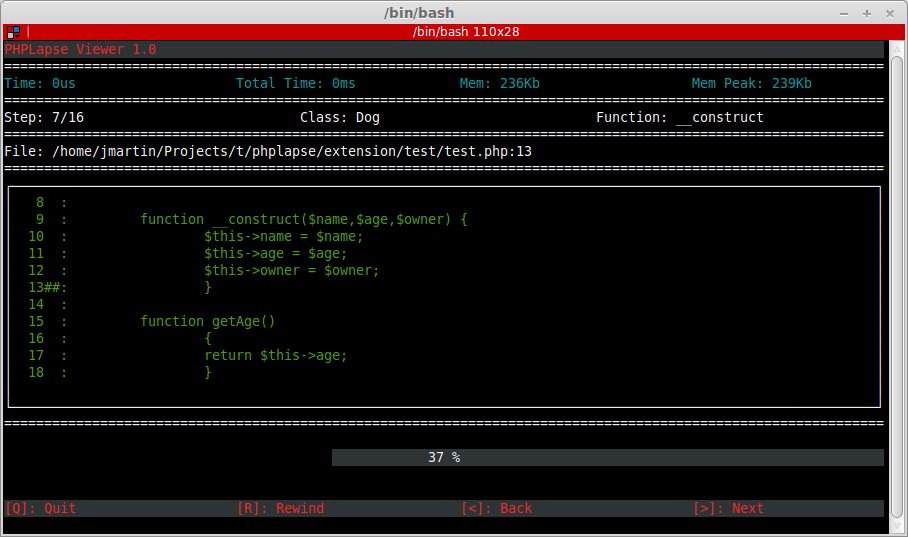The image size is (908, 537).
Task: Click the Mem: 236Kb readout
Action: 500,83
